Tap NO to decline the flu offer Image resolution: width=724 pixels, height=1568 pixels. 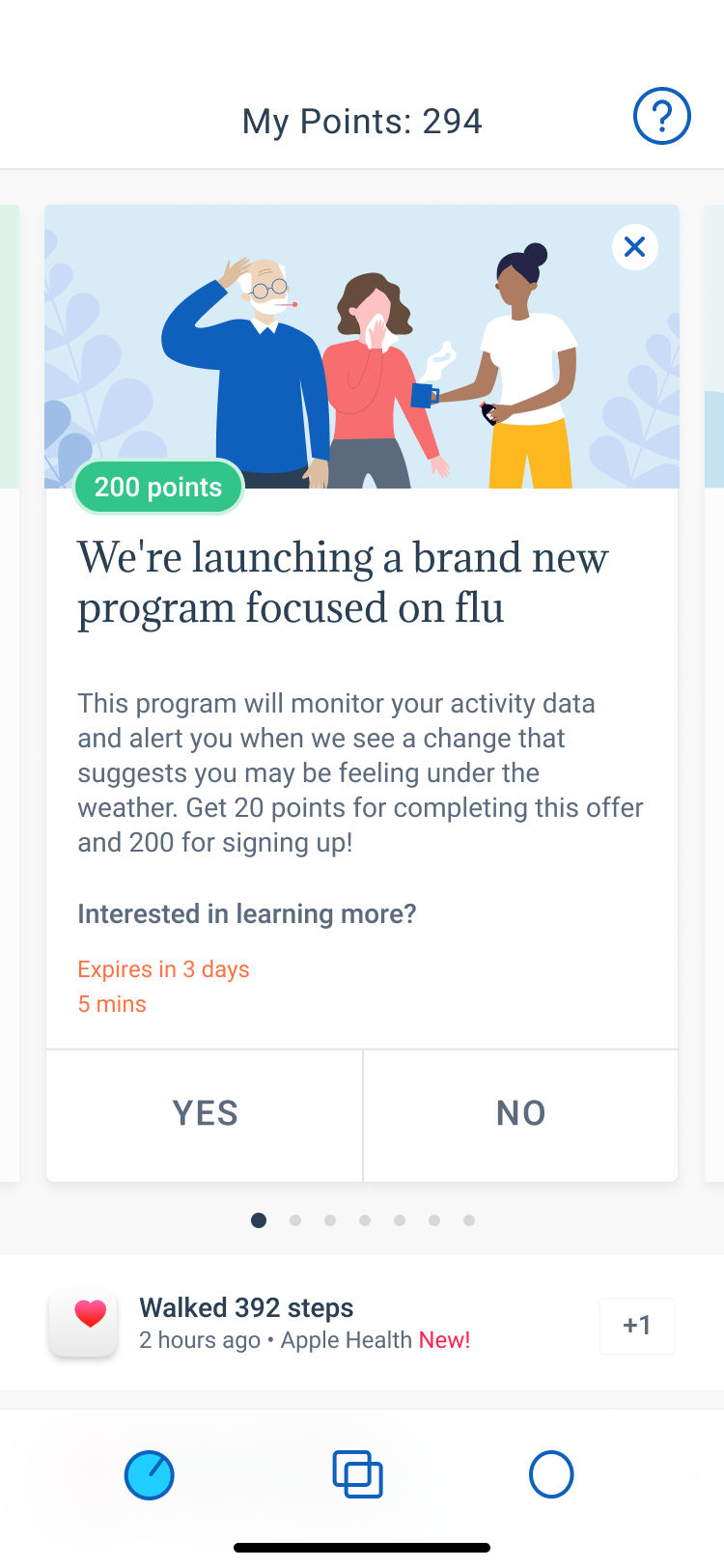pyautogui.click(x=519, y=1114)
